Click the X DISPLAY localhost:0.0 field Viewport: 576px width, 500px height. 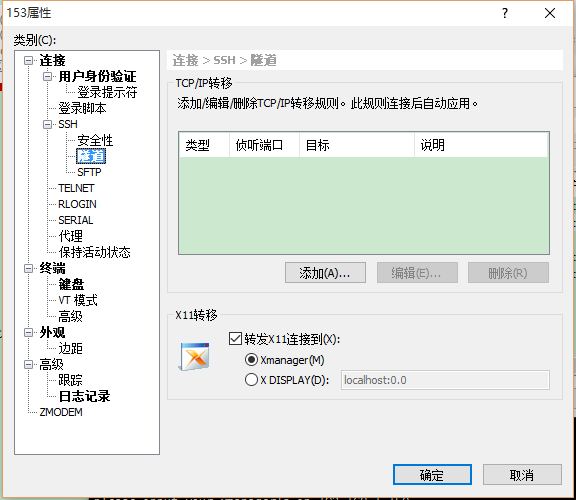445,380
